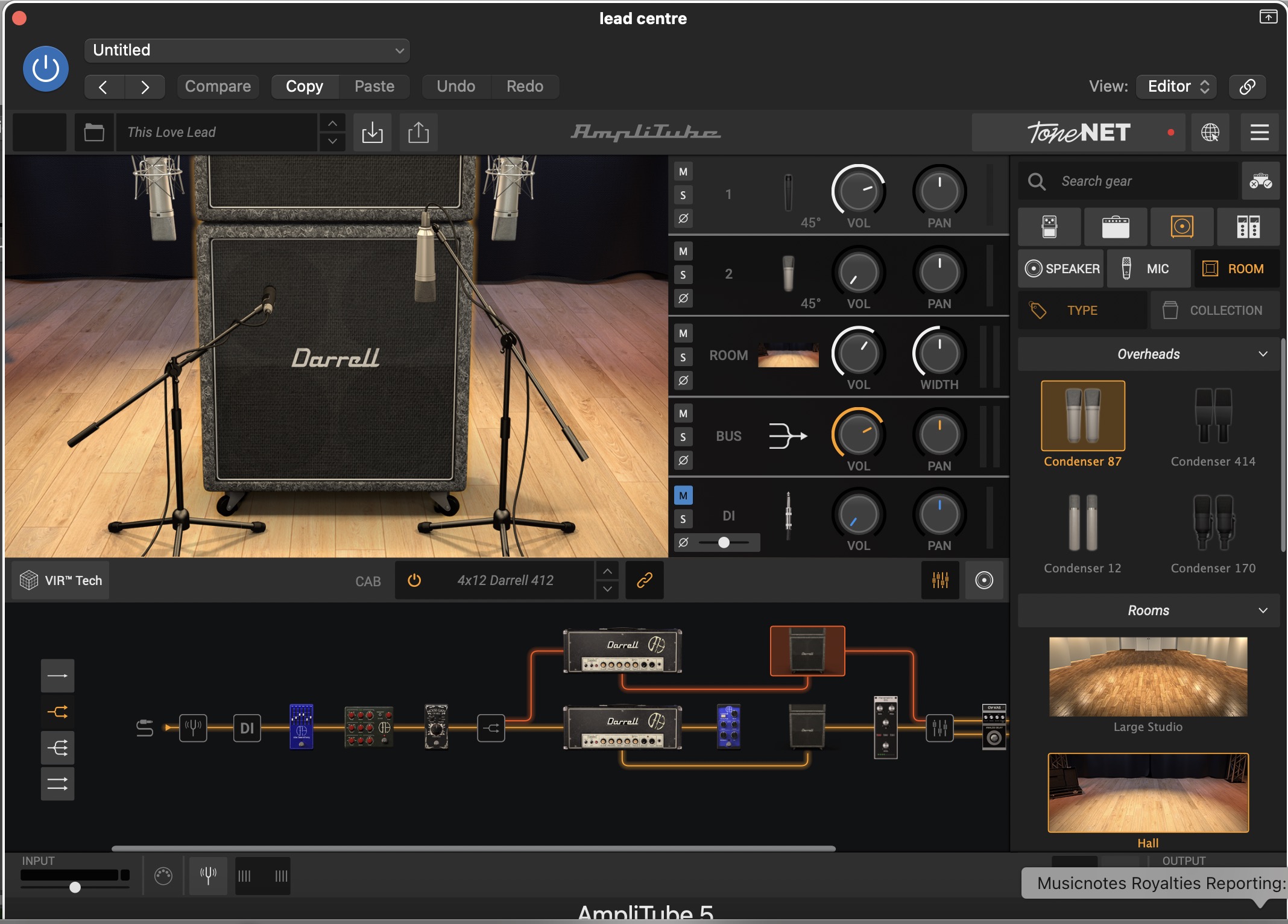1288x924 pixels.
Task: Click the BUS VOL knob
Action: click(859, 435)
